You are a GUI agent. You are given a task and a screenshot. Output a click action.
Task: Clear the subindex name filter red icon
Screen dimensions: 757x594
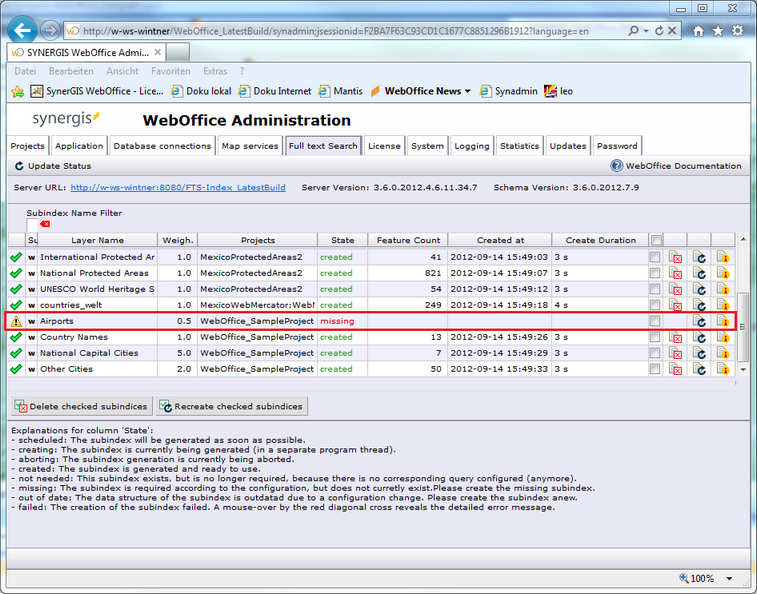pyautogui.click(x=45, y=224)
